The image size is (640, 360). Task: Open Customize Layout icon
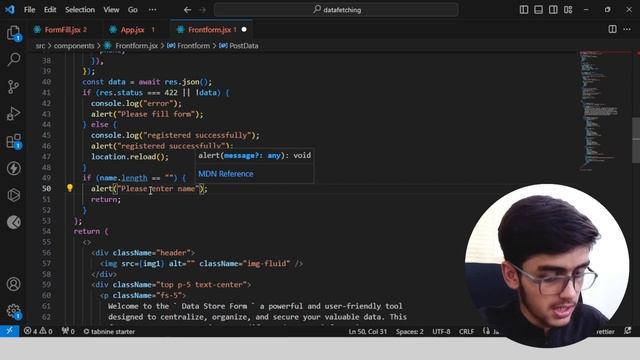click(x=568, y=10)
